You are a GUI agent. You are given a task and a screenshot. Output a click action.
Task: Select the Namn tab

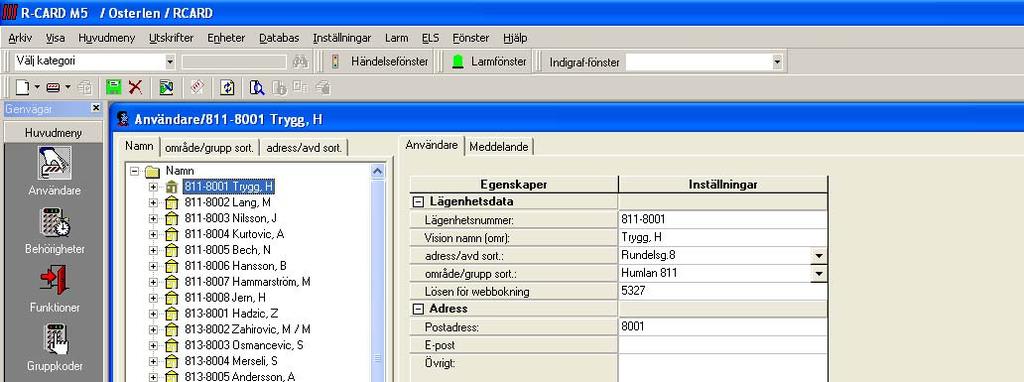[140, 146]
